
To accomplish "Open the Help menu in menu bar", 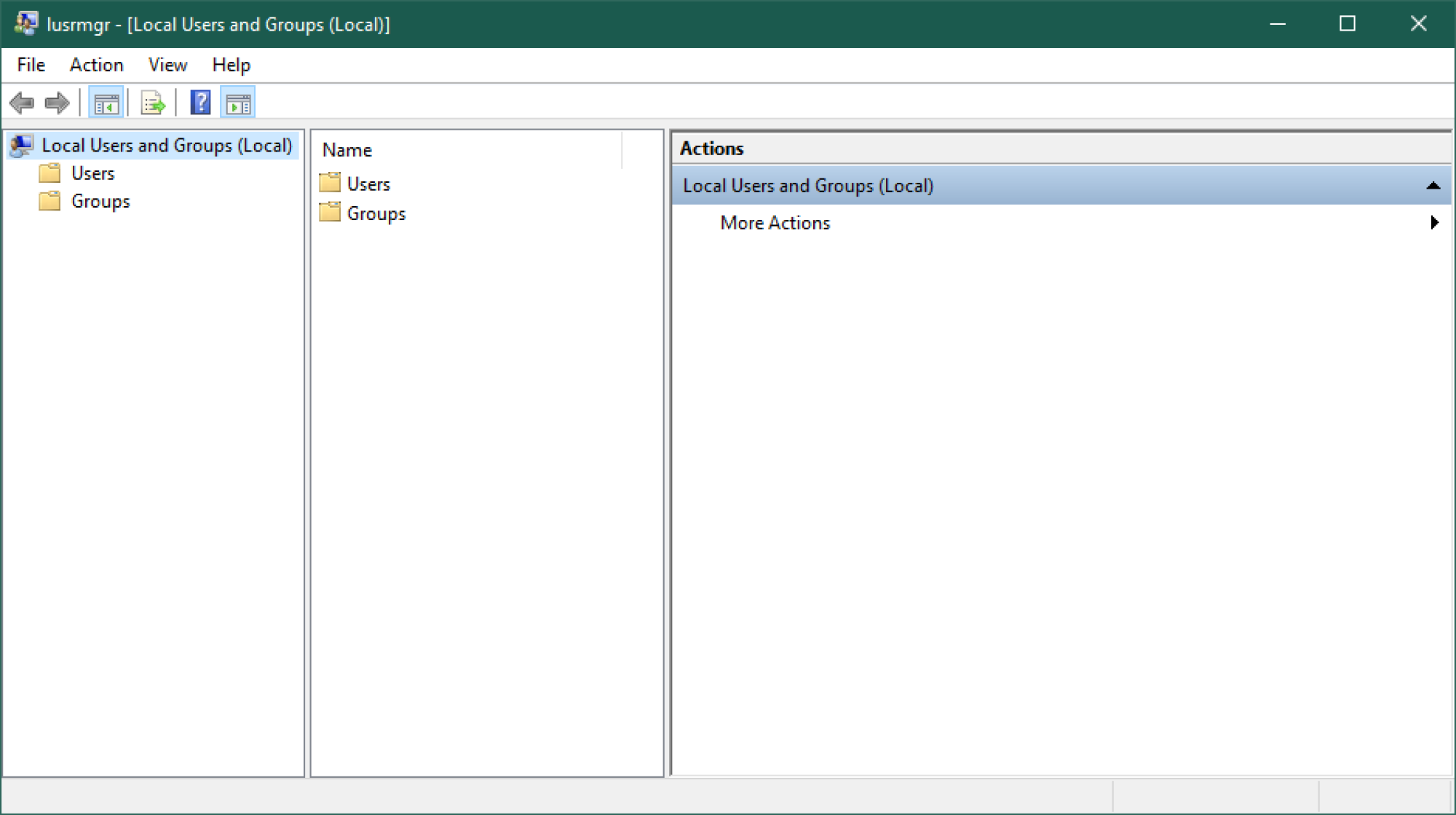I will [231, 65].
